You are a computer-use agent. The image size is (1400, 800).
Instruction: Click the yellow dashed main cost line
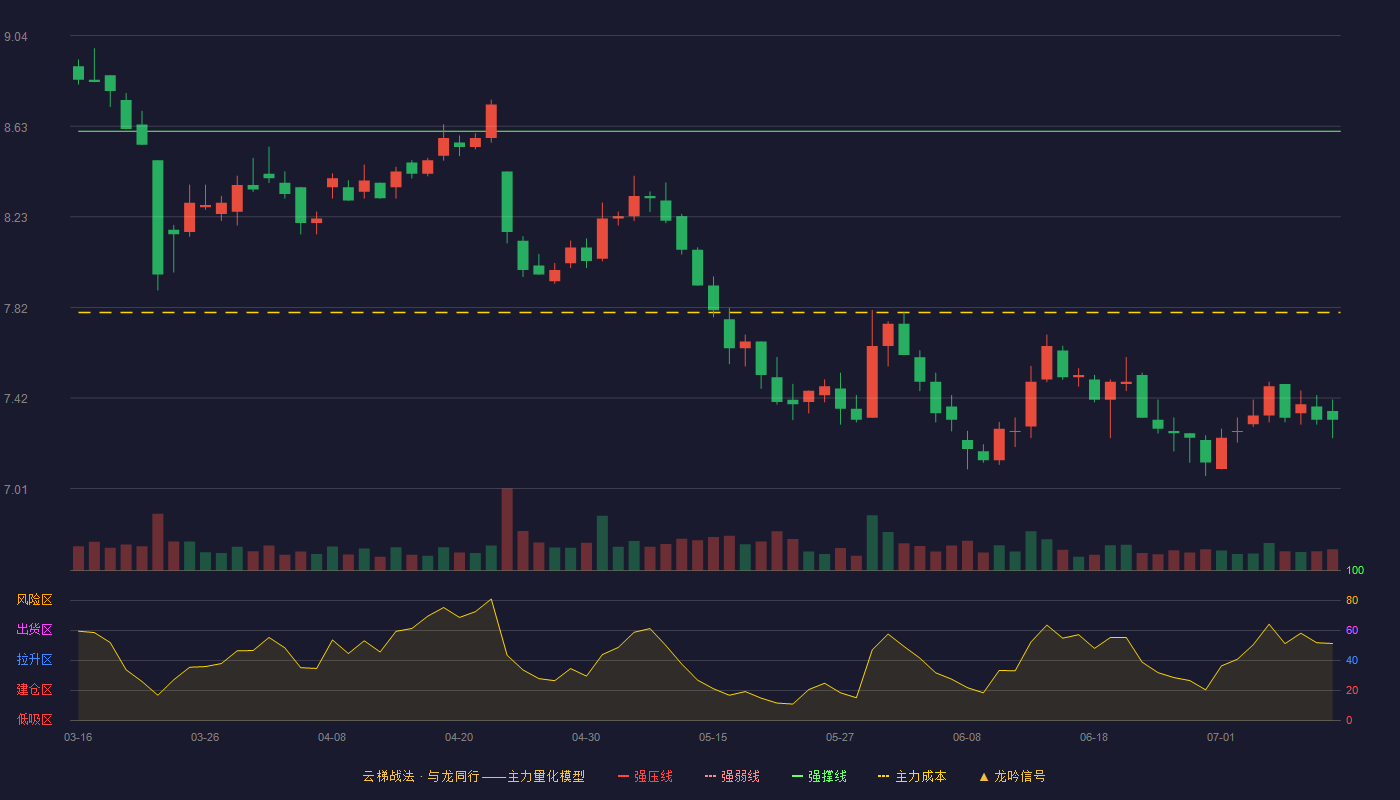point(709,313)
